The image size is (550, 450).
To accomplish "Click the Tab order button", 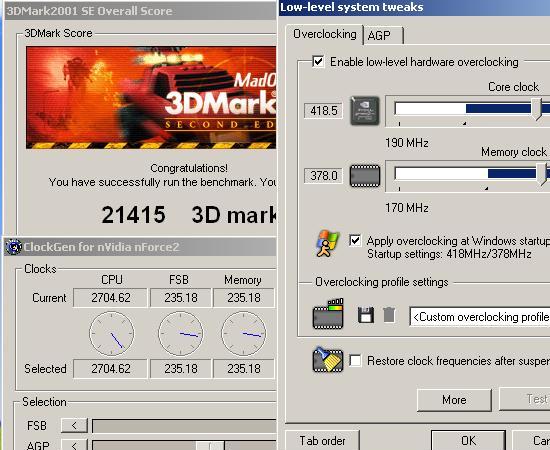I will click(322, 440).
